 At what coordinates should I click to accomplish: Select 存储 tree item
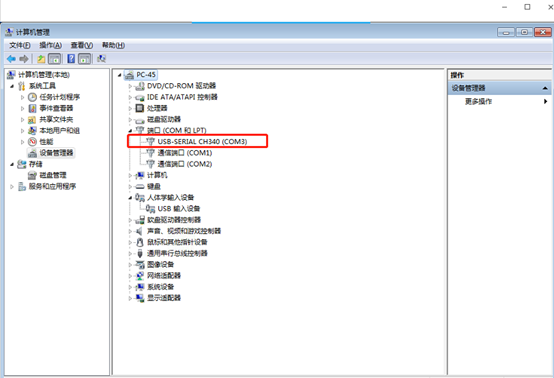click(35, 164)
